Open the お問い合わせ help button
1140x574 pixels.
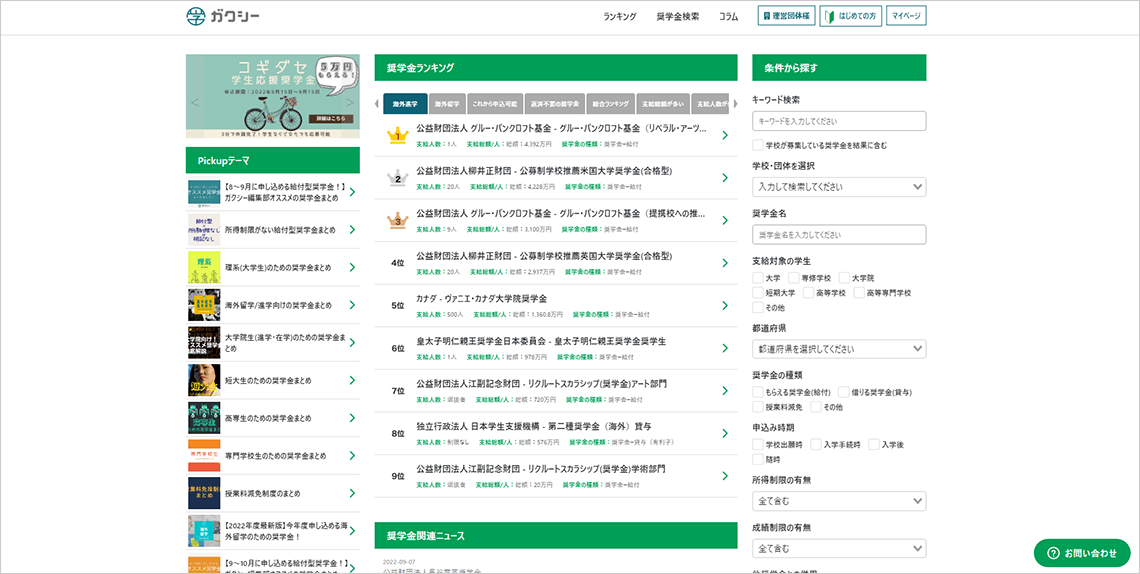pos(1082,553)
